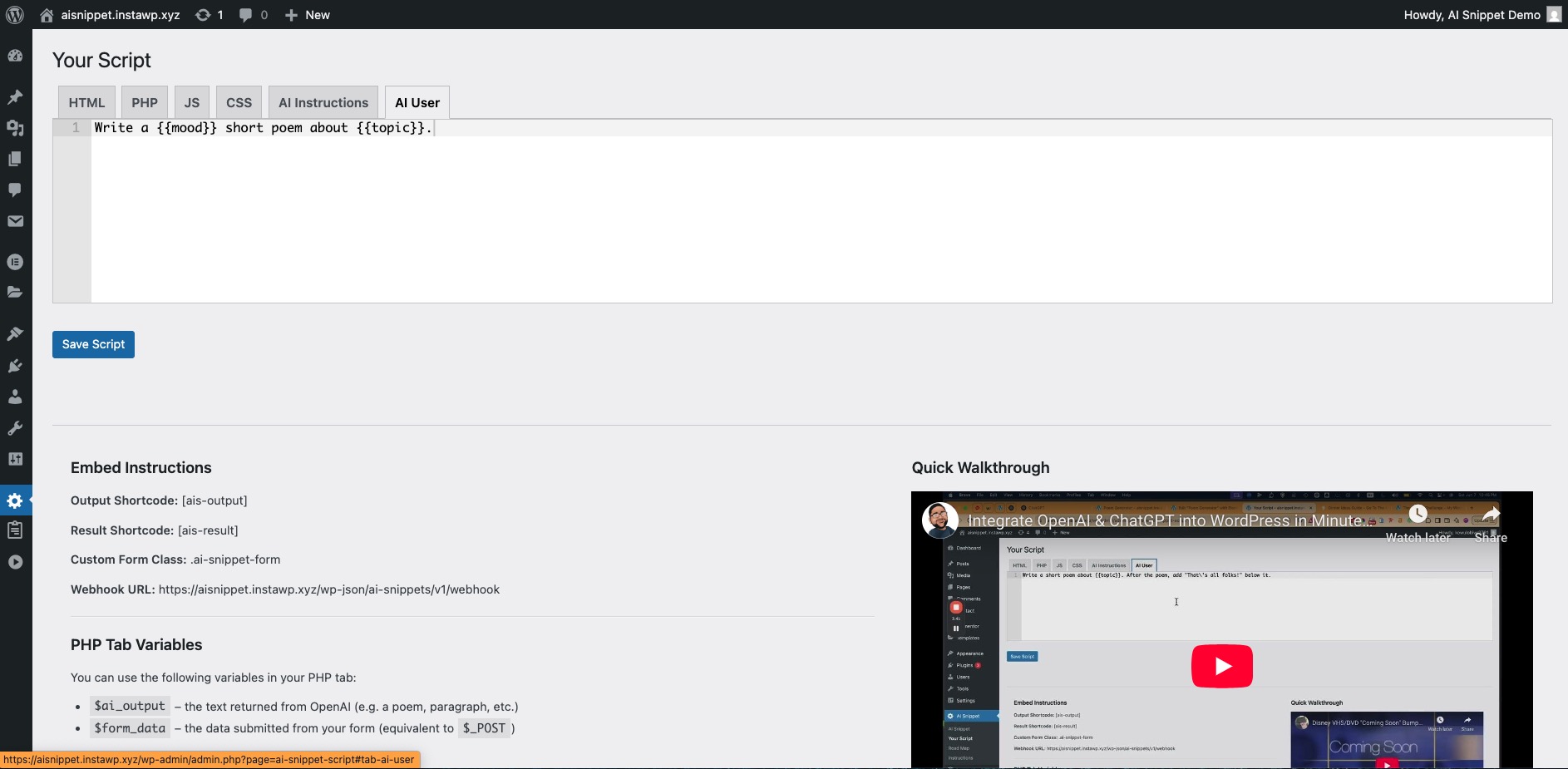
Task: Open Plugins plug sidebar icon
Action: point(15,366)
